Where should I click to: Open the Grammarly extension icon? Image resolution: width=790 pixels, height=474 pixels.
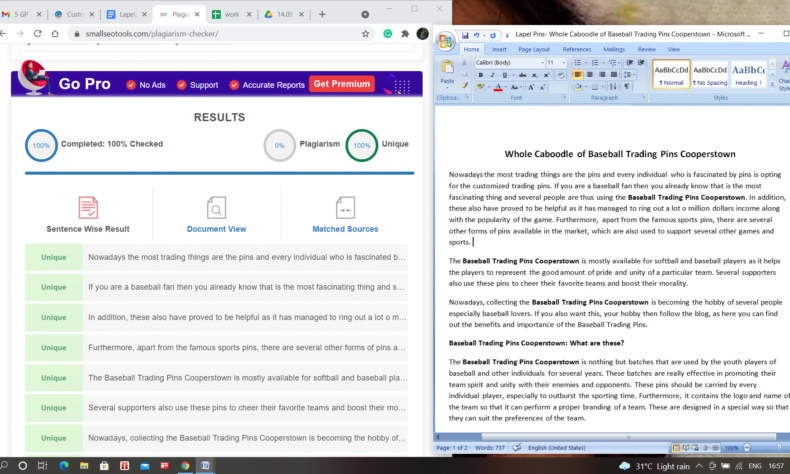coord(387,34)
